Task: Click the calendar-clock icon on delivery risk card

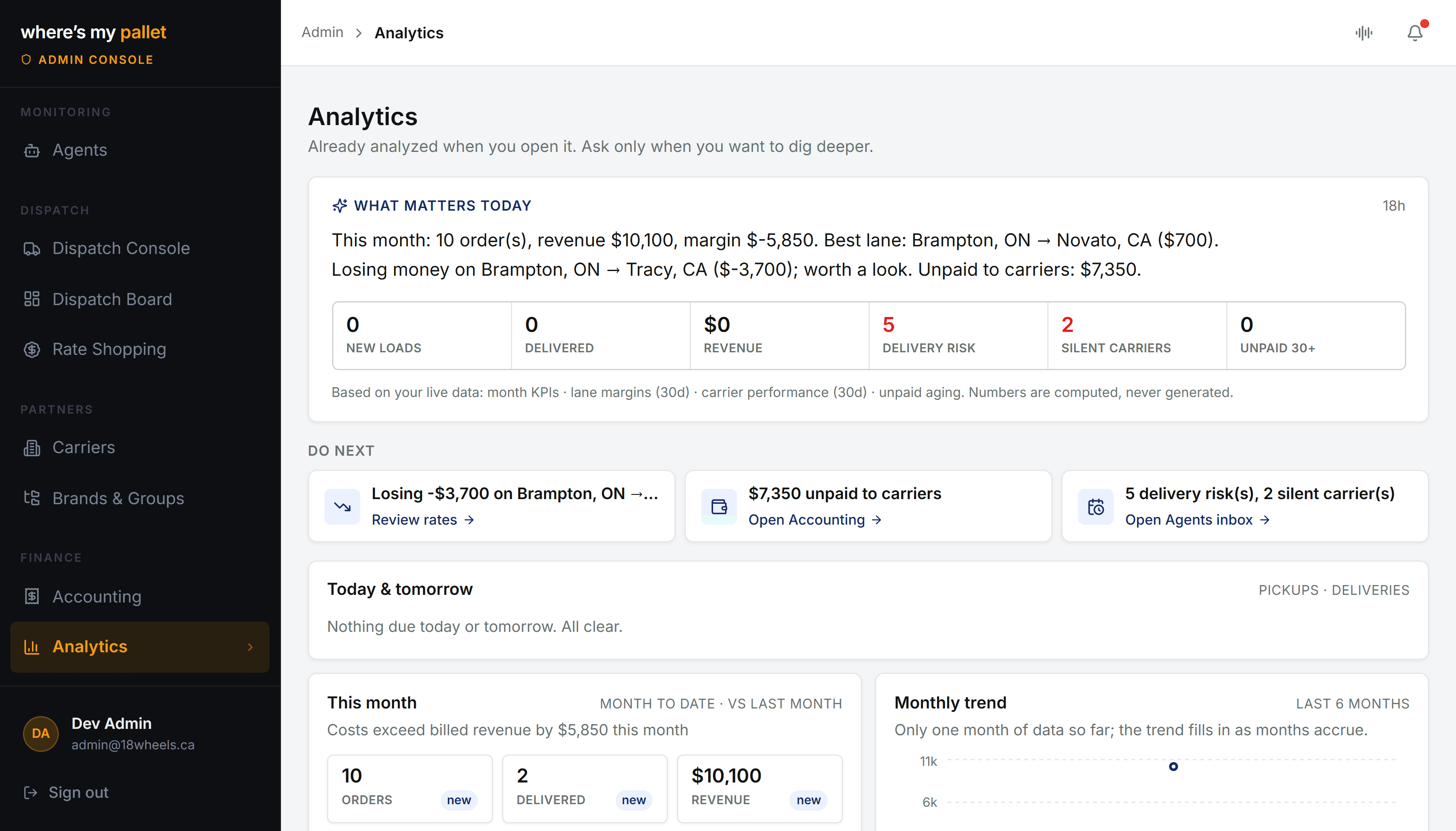Action: [1096, 507]
